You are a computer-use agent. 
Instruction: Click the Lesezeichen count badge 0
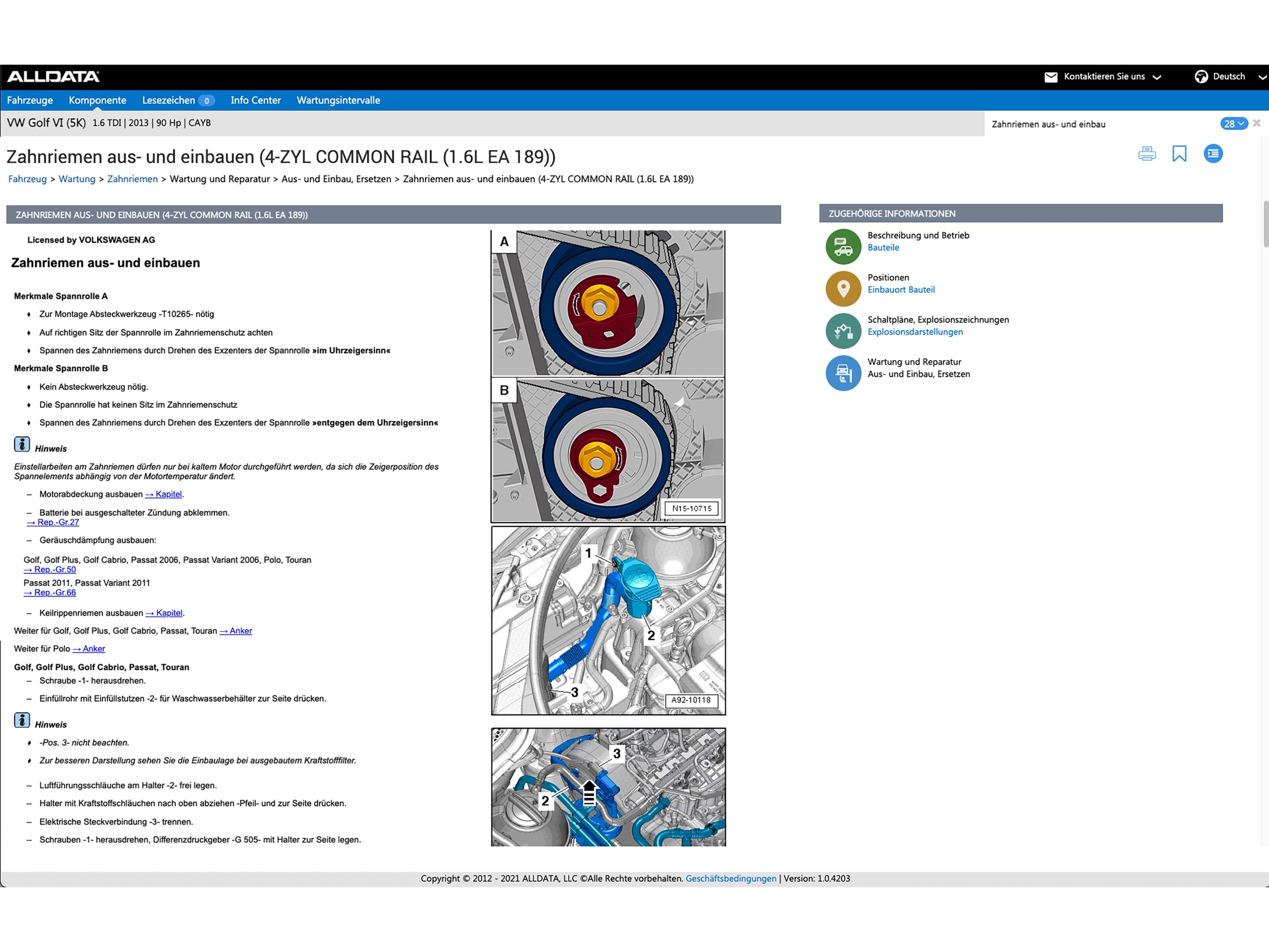coord(207,101)
